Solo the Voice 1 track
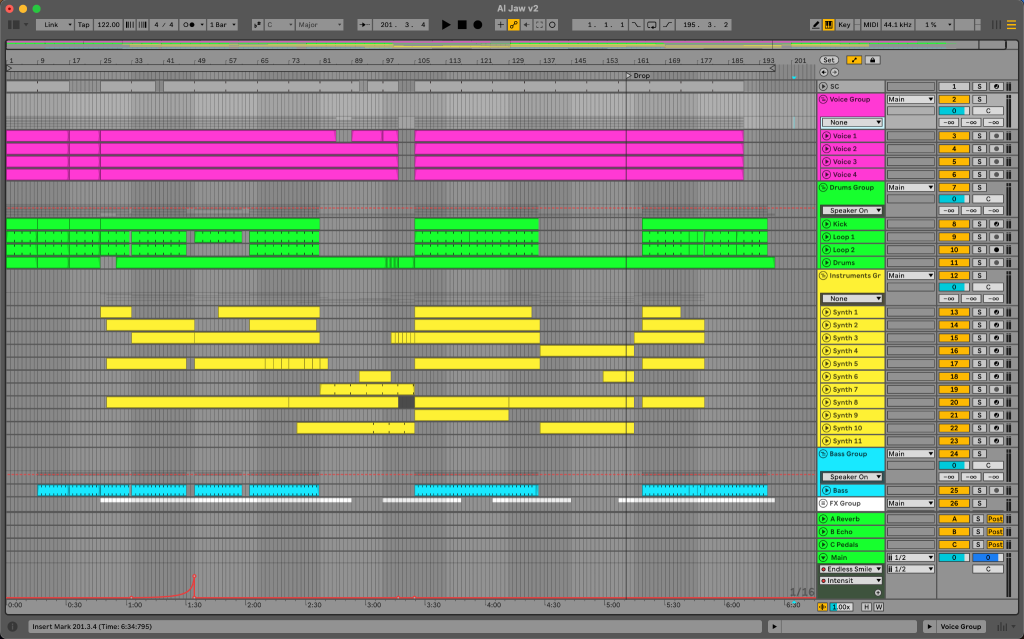Screen dimensions: 1024x639 [979, 136]
